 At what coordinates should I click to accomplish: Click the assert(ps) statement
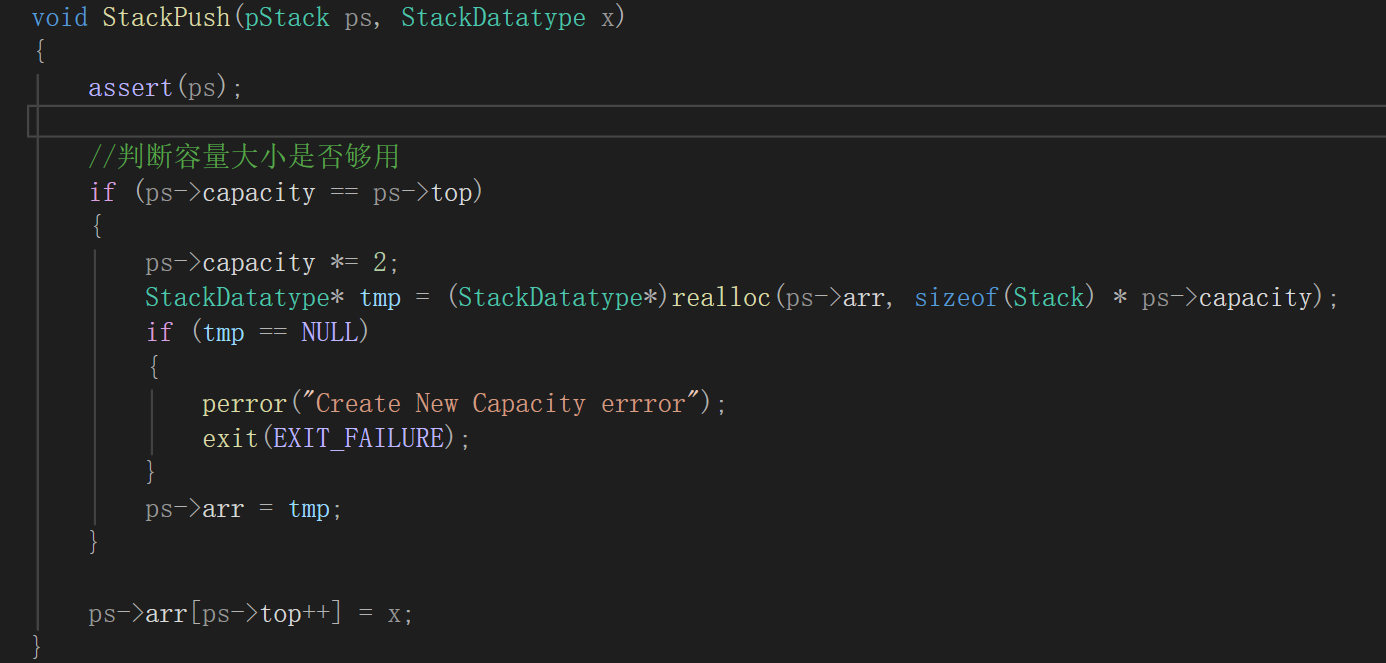coord(166,88)
